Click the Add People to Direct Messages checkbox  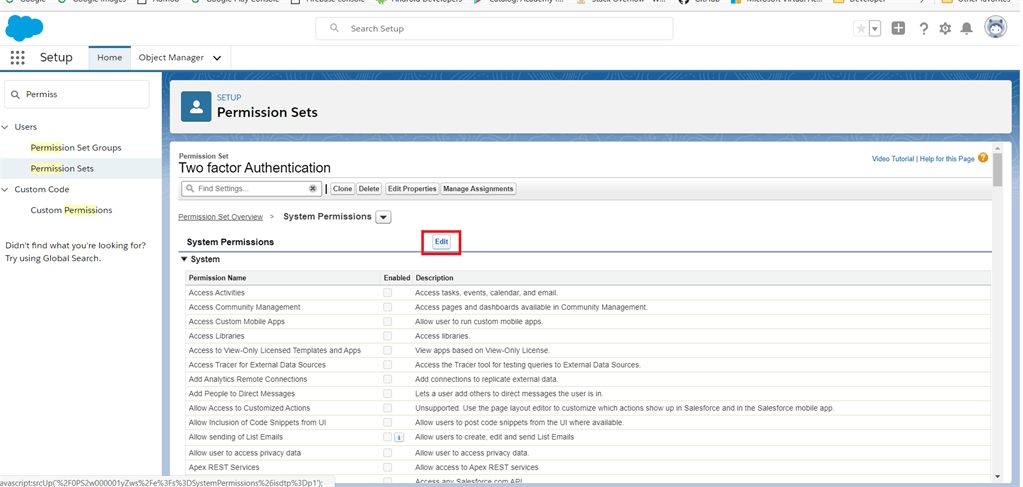388,393
